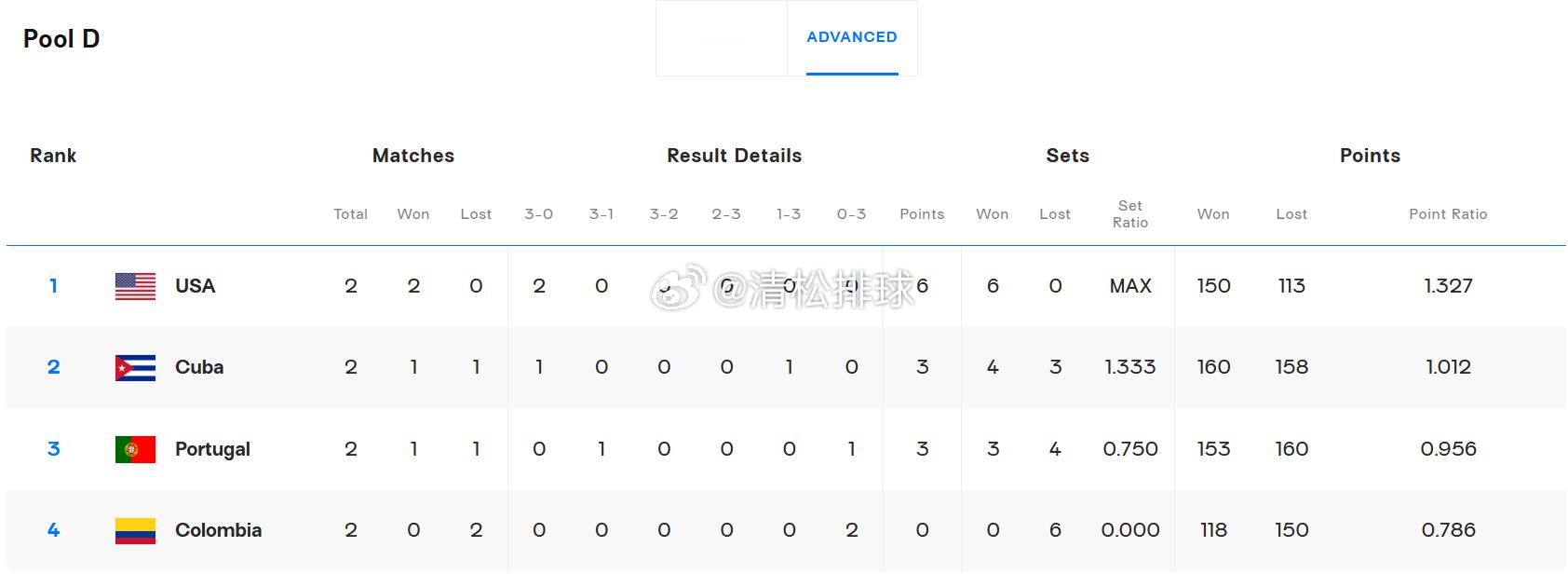Image resolution: width=1568 pixels, height=574 pixels.
Task: Click rank number 1
Action: [x=53, y=286]
